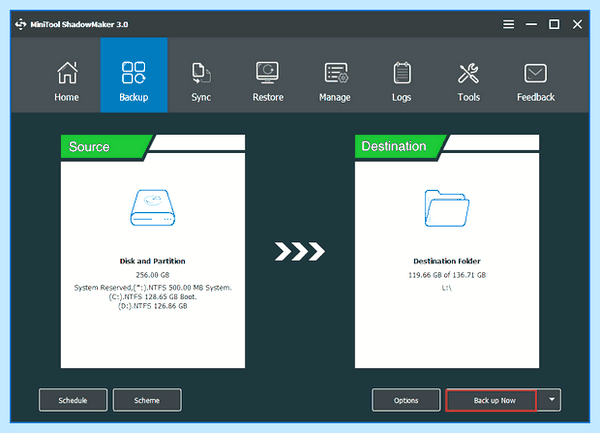Maximize the ShadowMaker window

pos(554,24)
